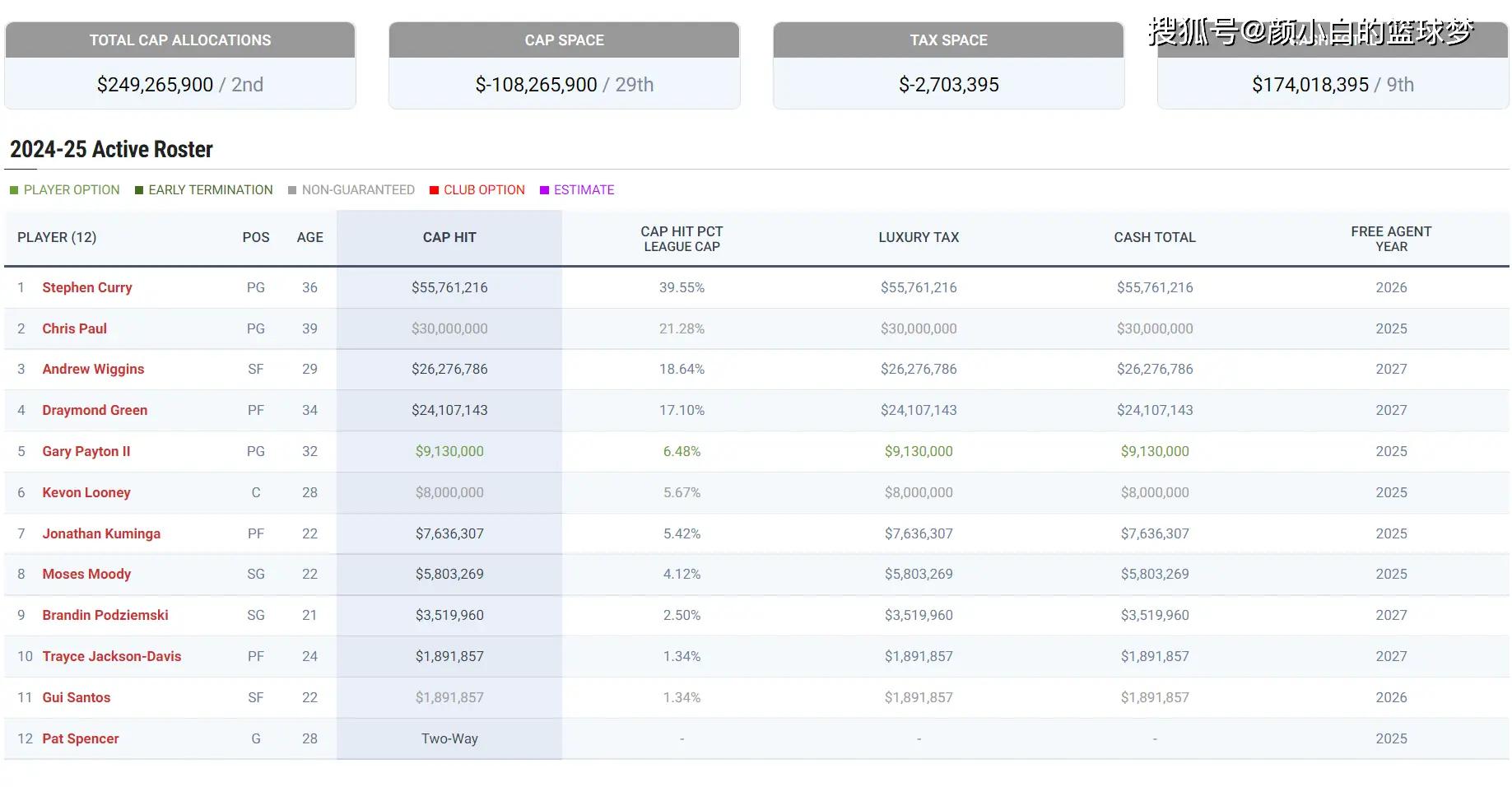Viewport: 1512px width, 787px height.
Task: Sort by LUXURY TAX column header
Action: (x=919, y=237)
